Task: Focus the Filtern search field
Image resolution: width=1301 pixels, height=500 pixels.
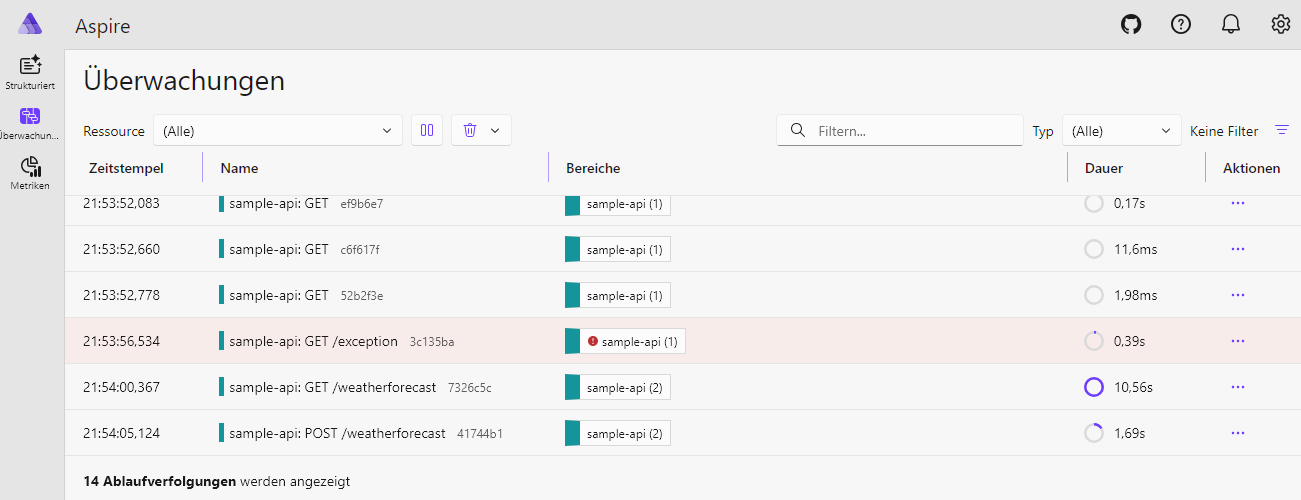Action: point(900,130)
